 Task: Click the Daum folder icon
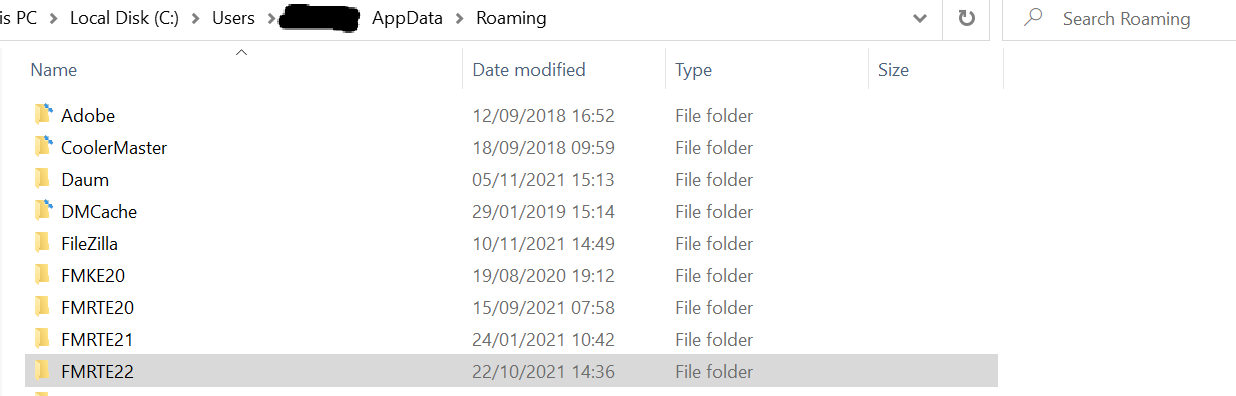coord(42,179)
